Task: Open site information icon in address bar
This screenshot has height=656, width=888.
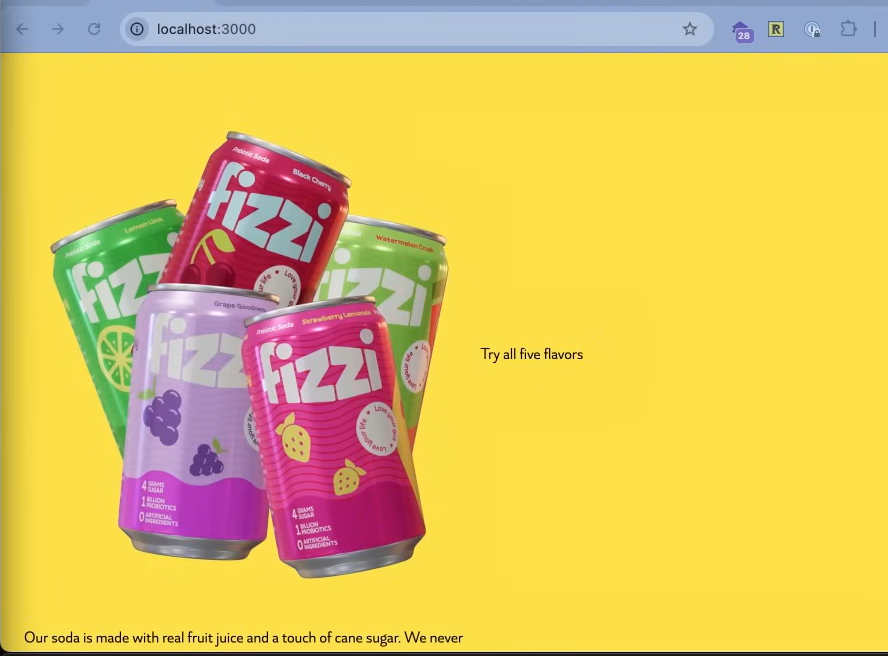Action: tap(137, 29)
